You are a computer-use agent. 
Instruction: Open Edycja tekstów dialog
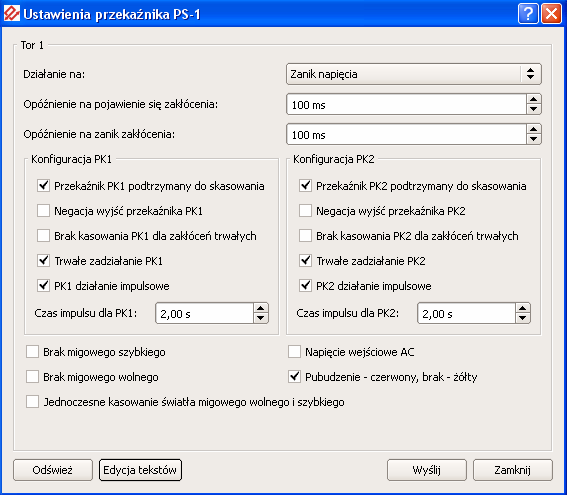[140, 470]
